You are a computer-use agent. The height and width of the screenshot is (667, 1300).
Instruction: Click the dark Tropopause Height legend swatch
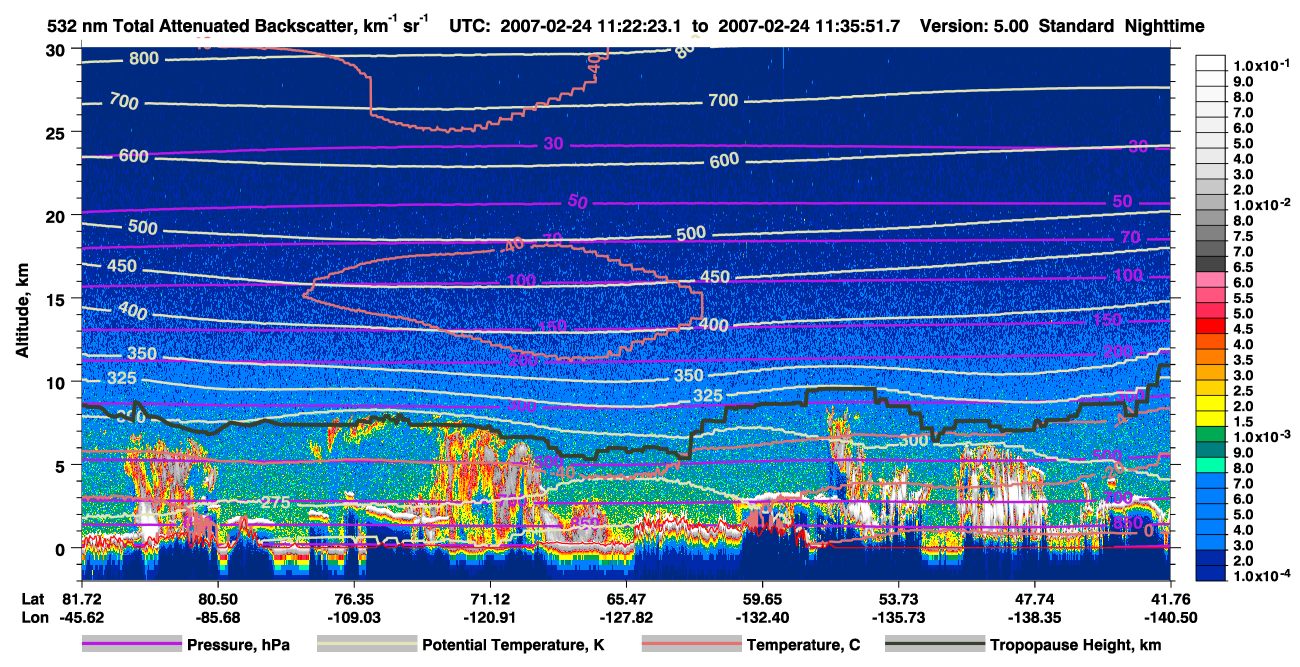coord(935,645)
